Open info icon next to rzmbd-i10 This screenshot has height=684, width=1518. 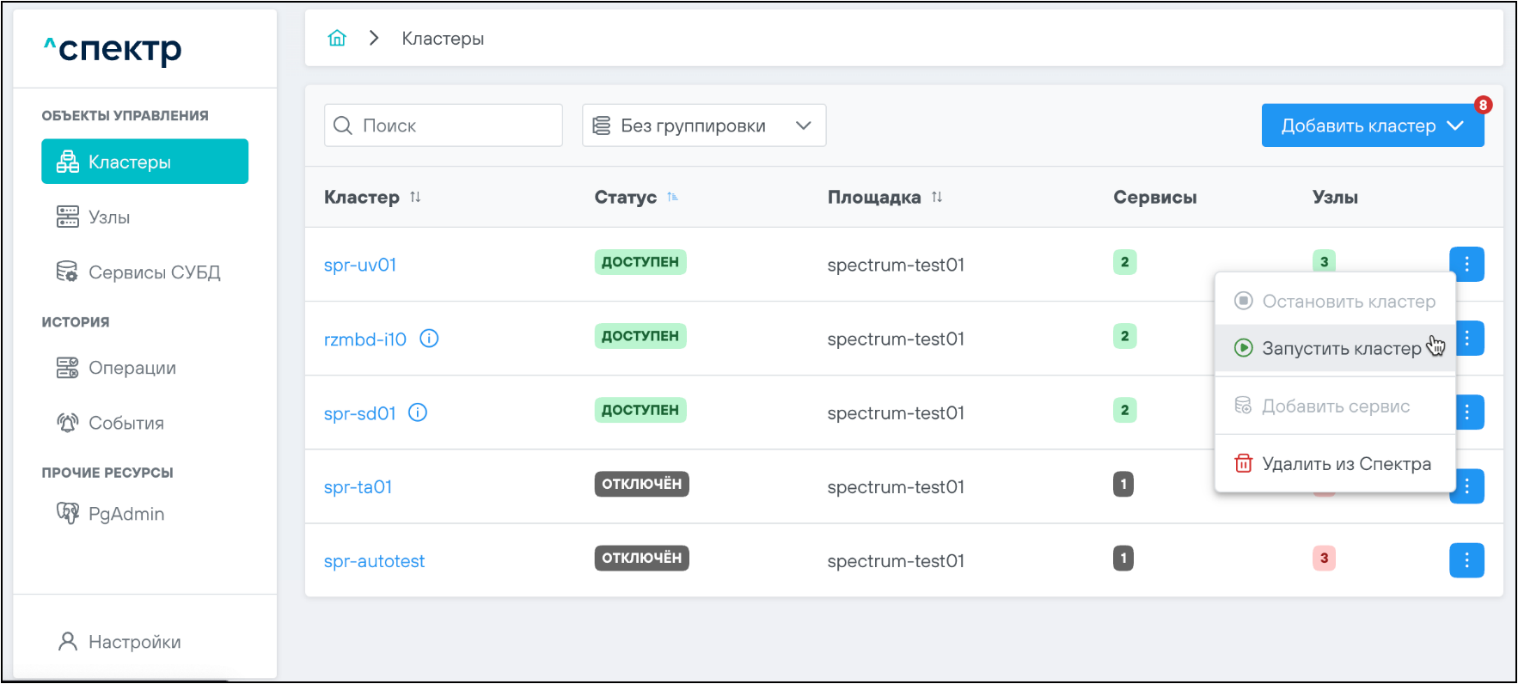click(x=429, y=339)
